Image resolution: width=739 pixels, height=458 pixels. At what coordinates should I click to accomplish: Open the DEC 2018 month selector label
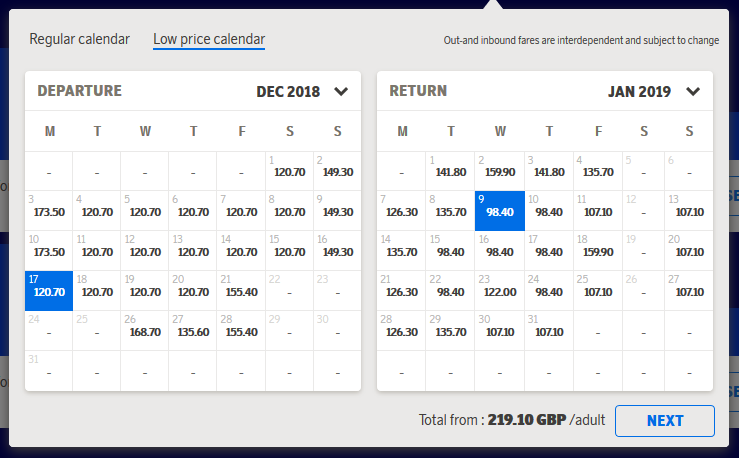288,91
